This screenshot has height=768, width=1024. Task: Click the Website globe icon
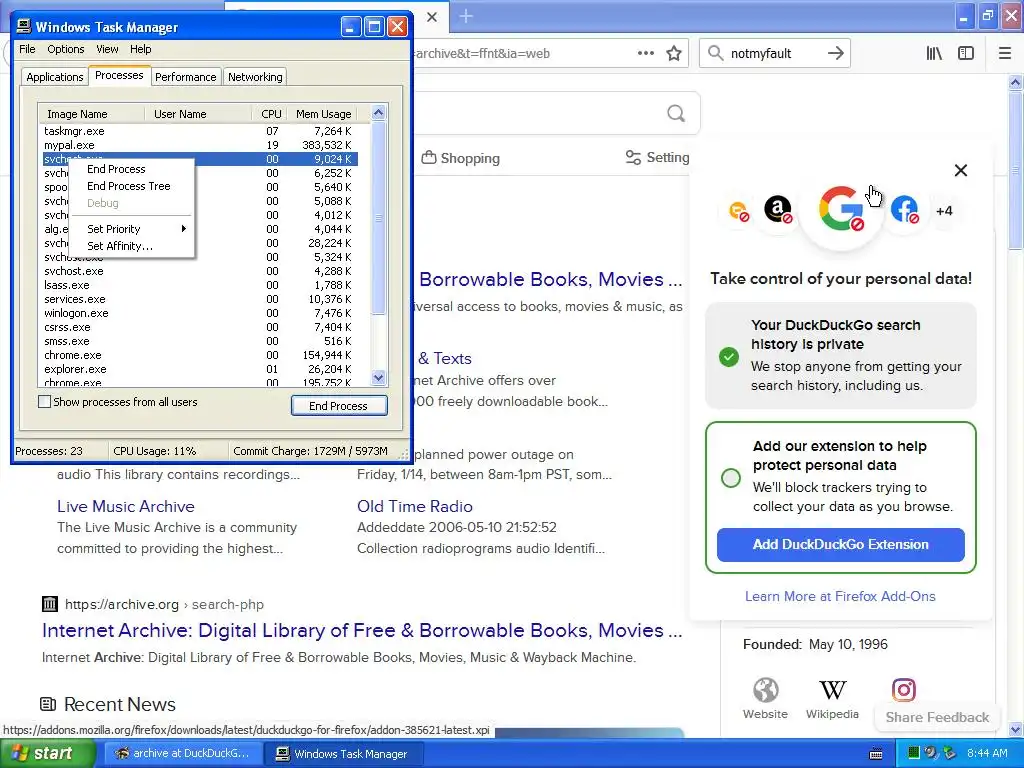click(765, 690)
